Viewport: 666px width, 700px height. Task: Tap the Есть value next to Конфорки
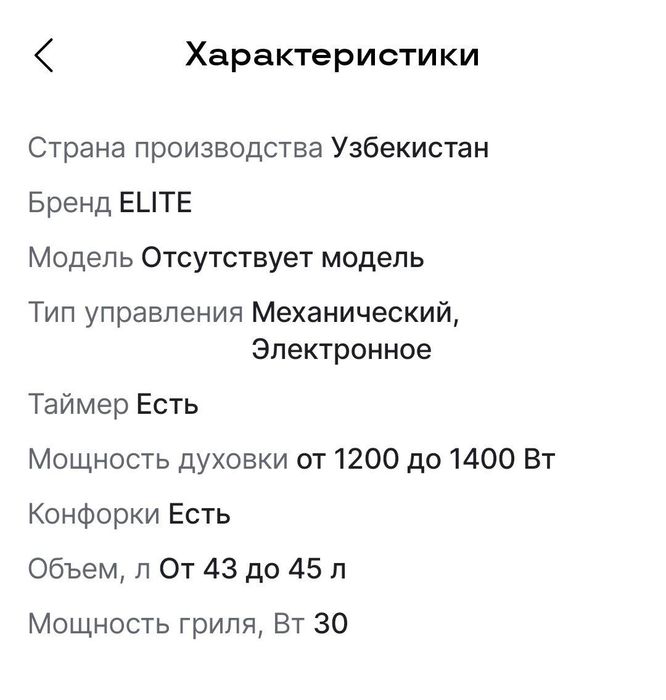click(199, 514)
